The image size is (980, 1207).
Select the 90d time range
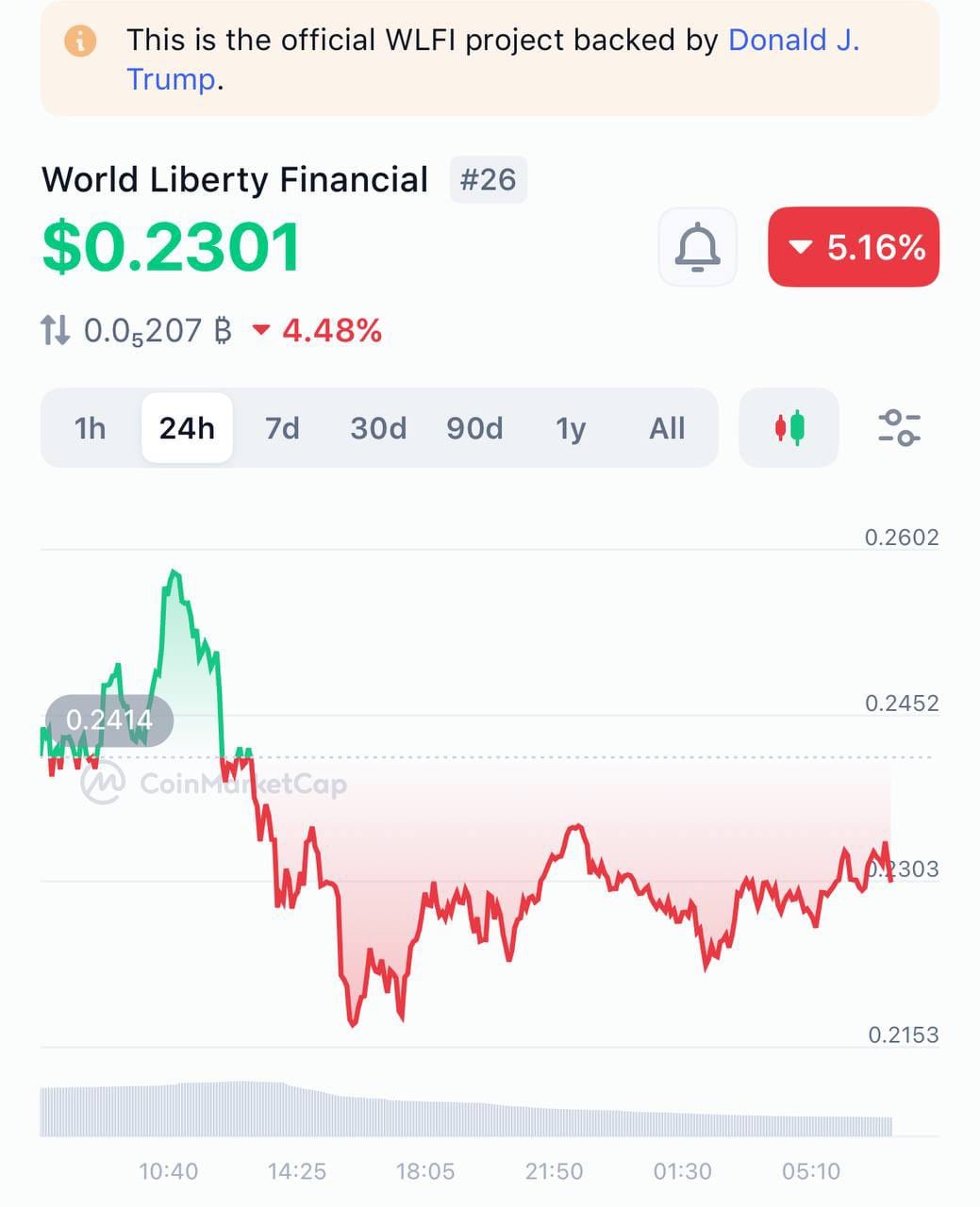coord(474,428)
